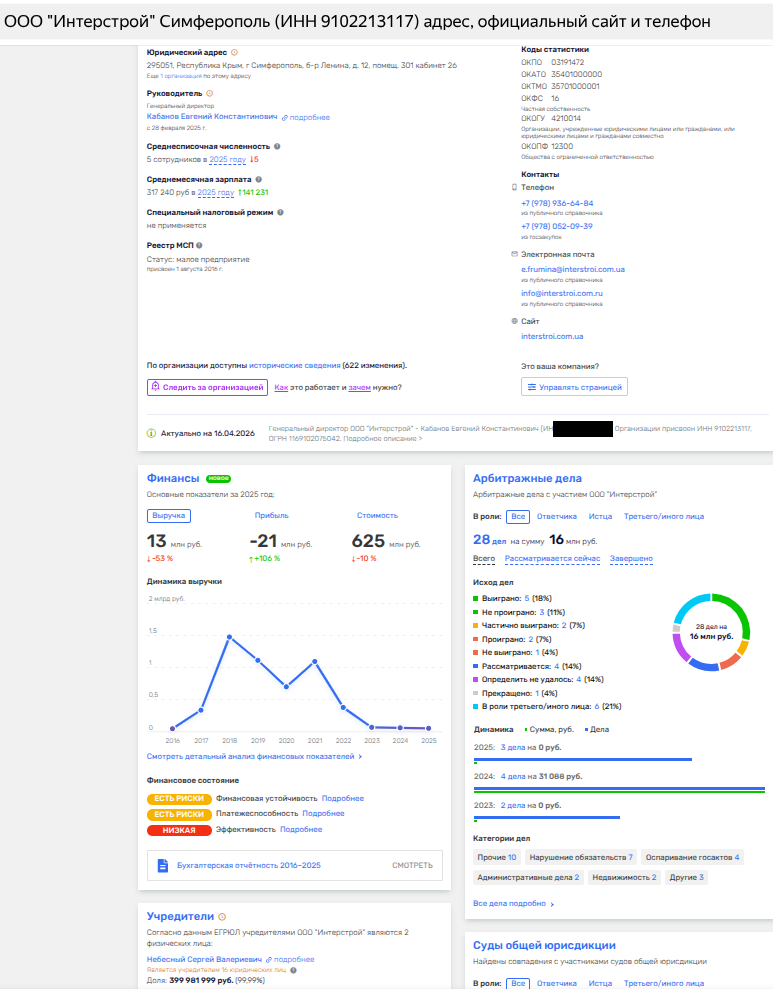Click the arbitration cases donut chart
This screenshot has width=773, height=989.
click(x=710, y=631)
